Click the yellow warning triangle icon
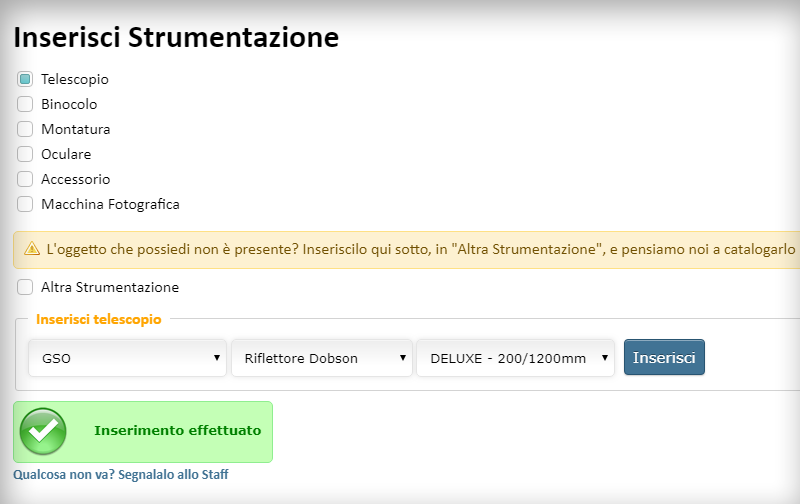 32,249
